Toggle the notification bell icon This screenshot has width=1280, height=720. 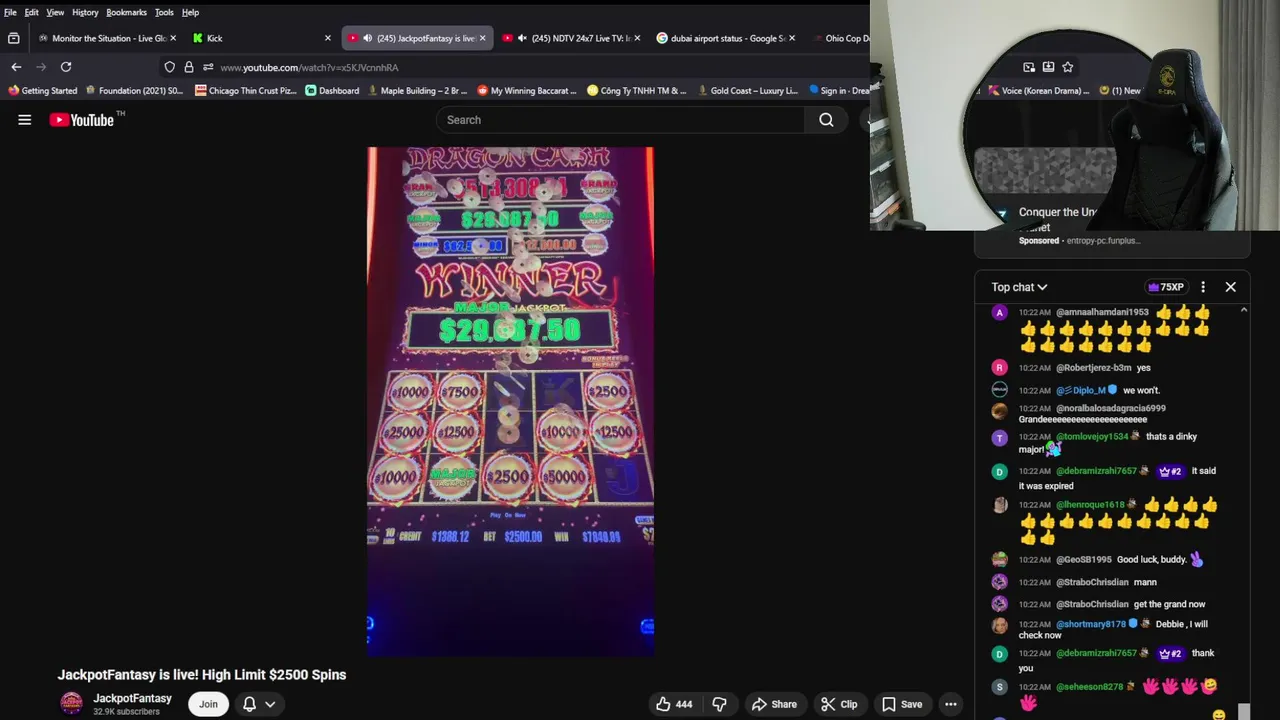coord(249,704)
